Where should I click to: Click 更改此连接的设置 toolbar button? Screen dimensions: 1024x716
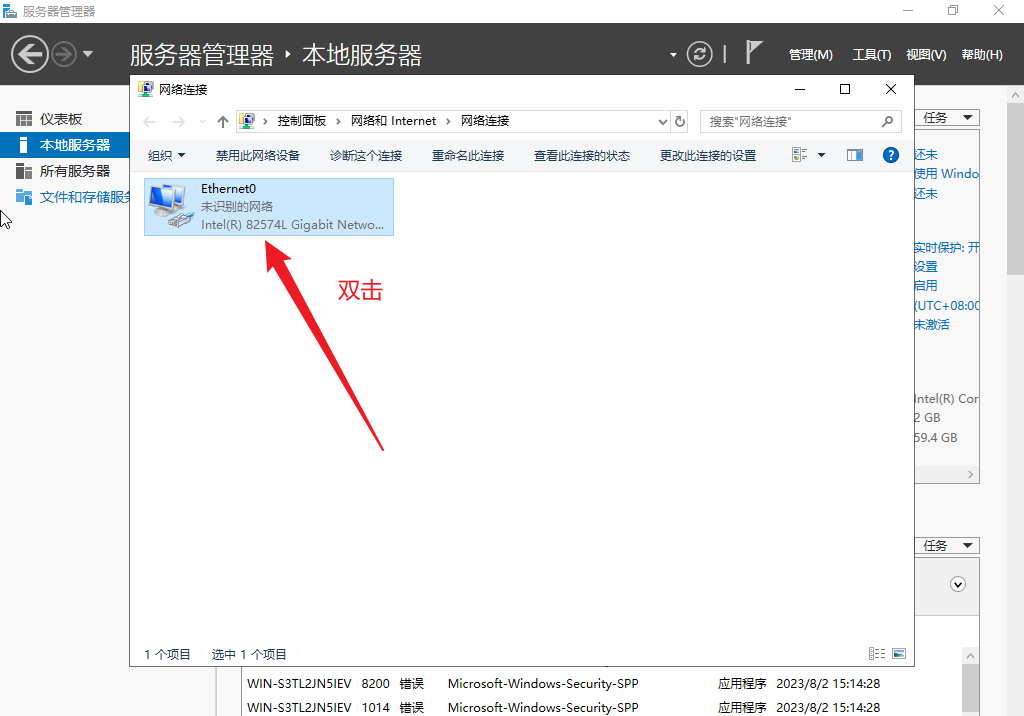coord(707,155)
